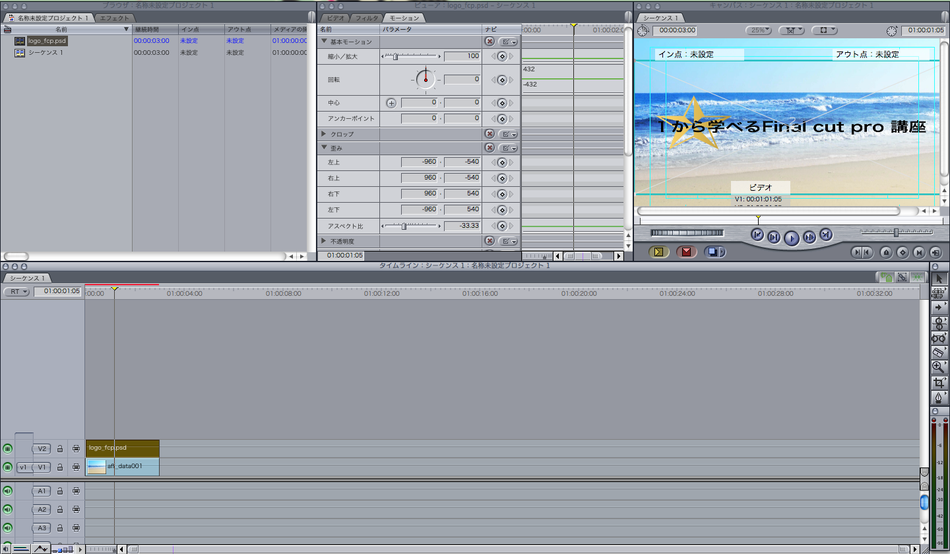The width and height of the screenshot is (950, 554).
Task: Open the RT dropdown menu in timeline
Action: (16, 292)
